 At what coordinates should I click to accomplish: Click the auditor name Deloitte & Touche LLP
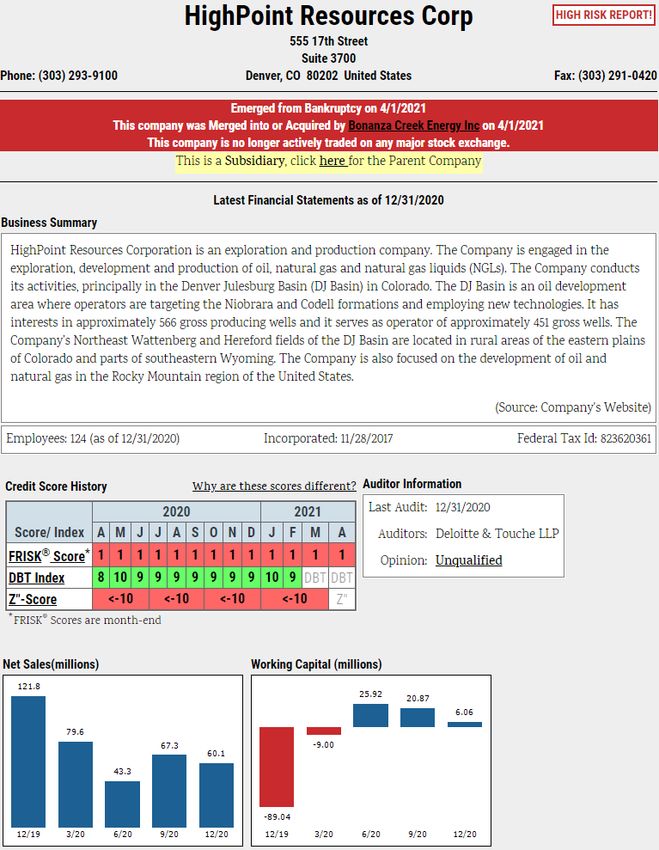tap(497, 533)
